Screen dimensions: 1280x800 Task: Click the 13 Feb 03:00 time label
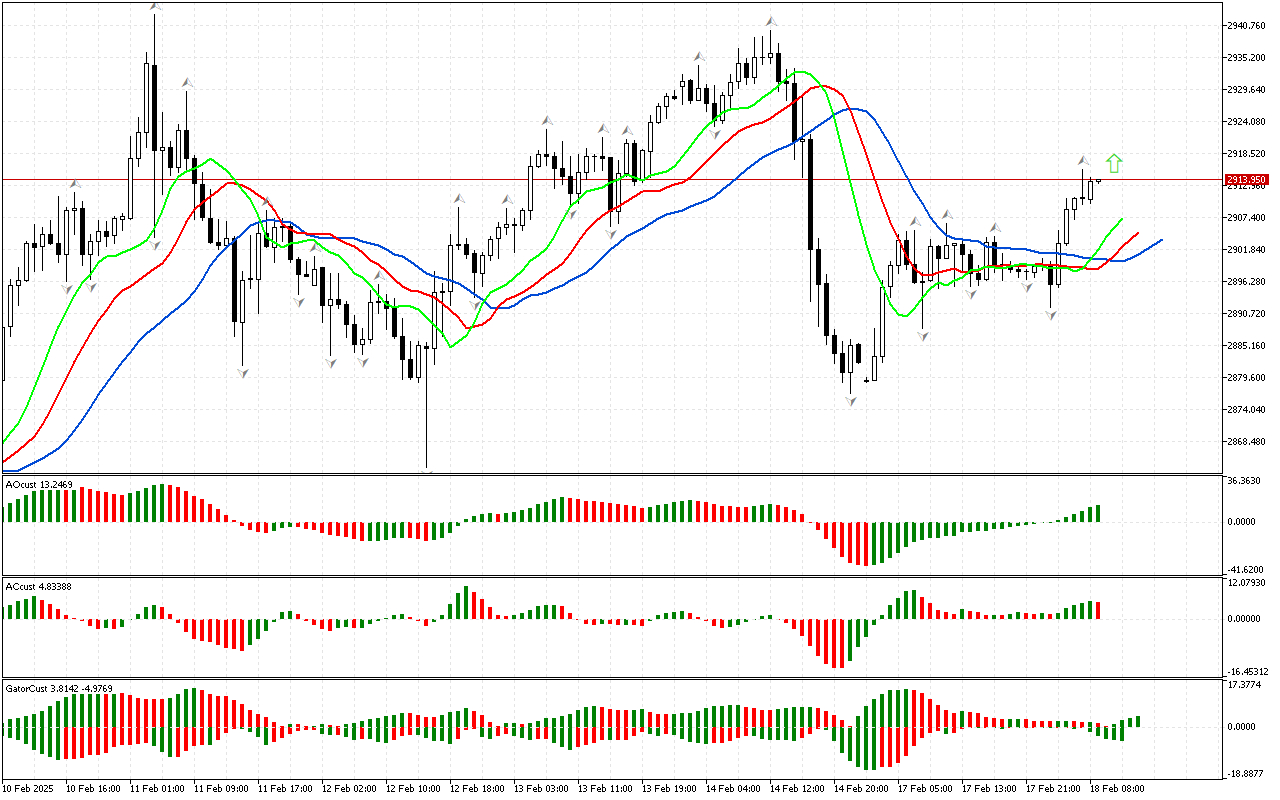[x=541, y=789]
